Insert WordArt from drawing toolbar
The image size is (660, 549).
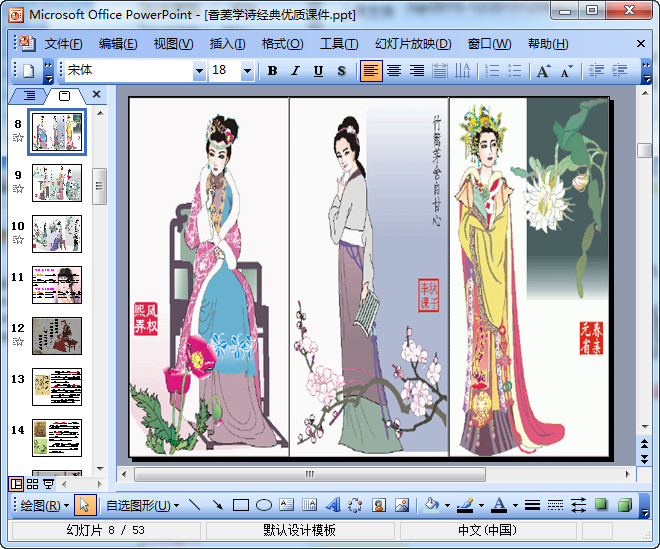coord(333,505)
